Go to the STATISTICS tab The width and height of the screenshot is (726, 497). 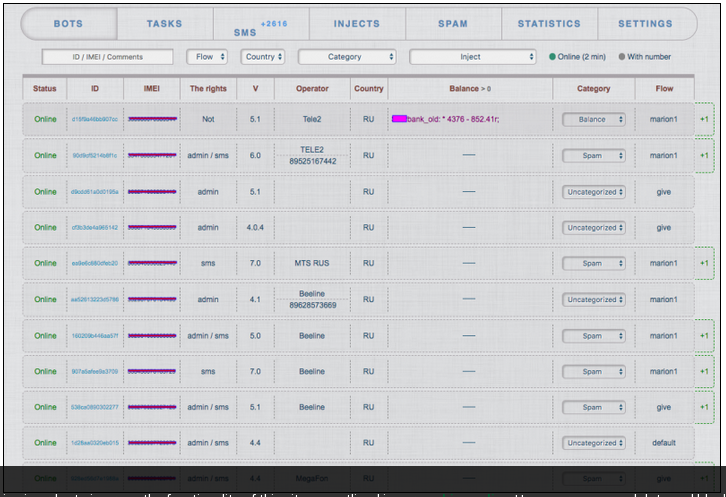point(548,24)
